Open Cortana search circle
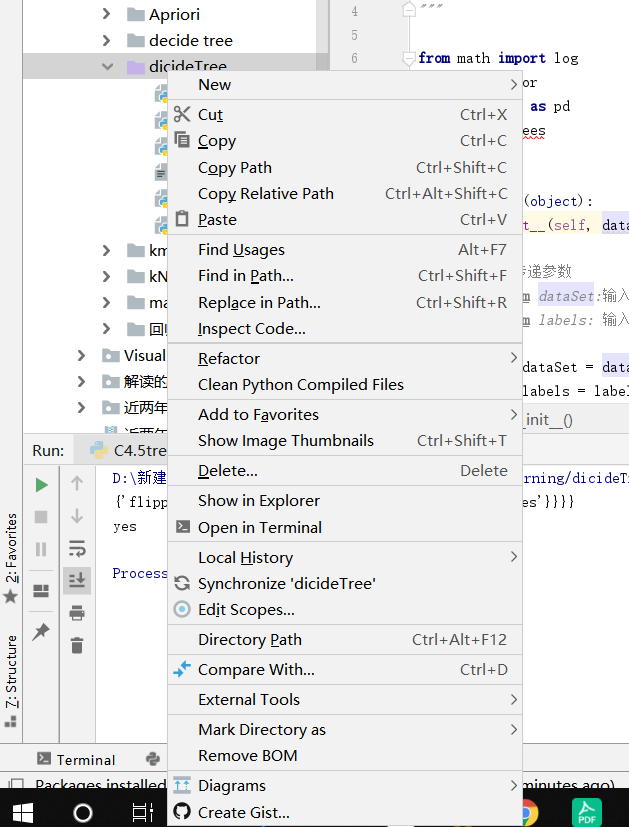629x827 pixels. click(x=83, y=813)
